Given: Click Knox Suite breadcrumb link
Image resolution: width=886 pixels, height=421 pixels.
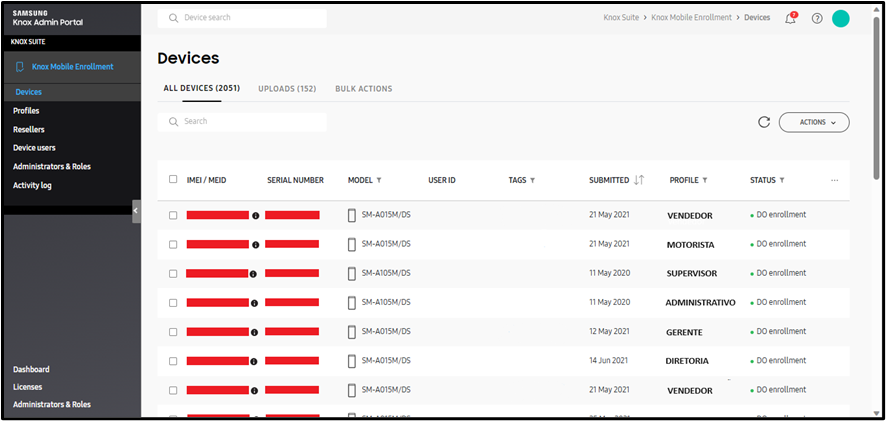Looking at the screenshot, I should click(x=621, y=18).
